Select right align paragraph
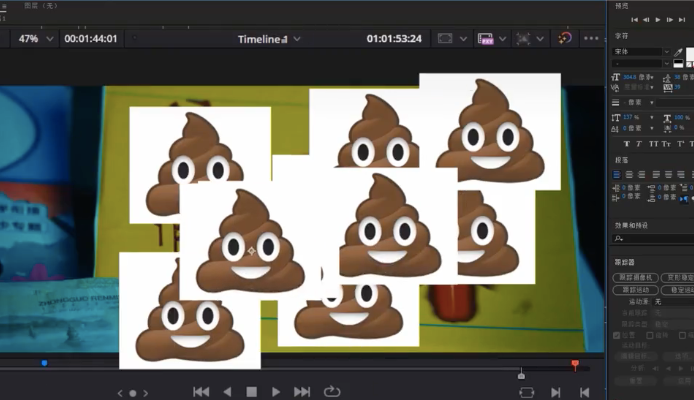 tap(642, 175)
